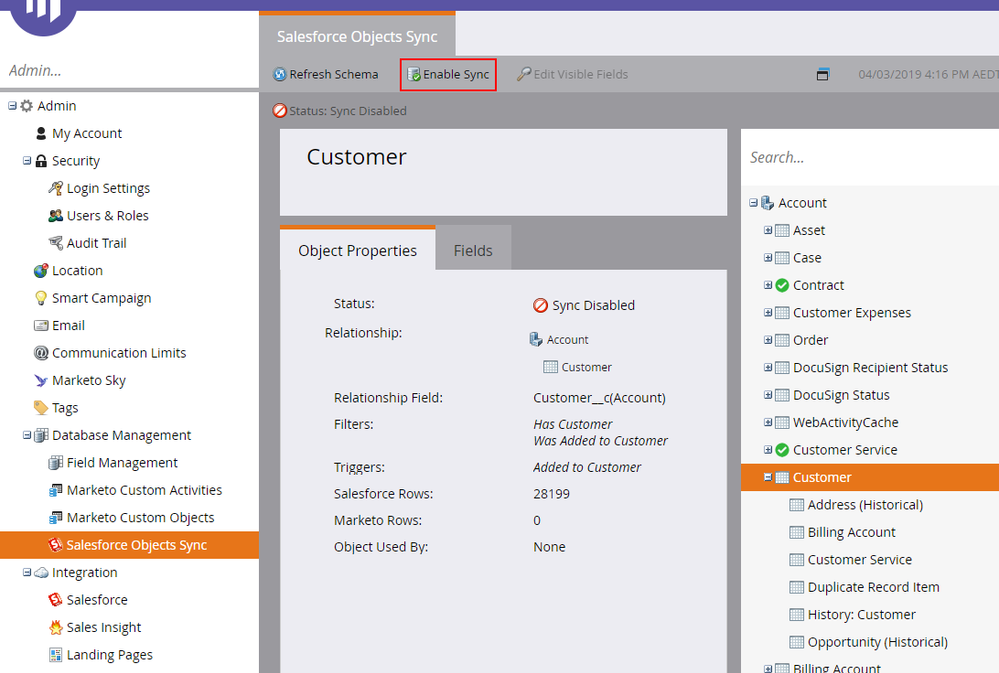The height and width of the screenshot is (673, 999).
Task: Select Order in object tree
Action: [x=810, y=340]
